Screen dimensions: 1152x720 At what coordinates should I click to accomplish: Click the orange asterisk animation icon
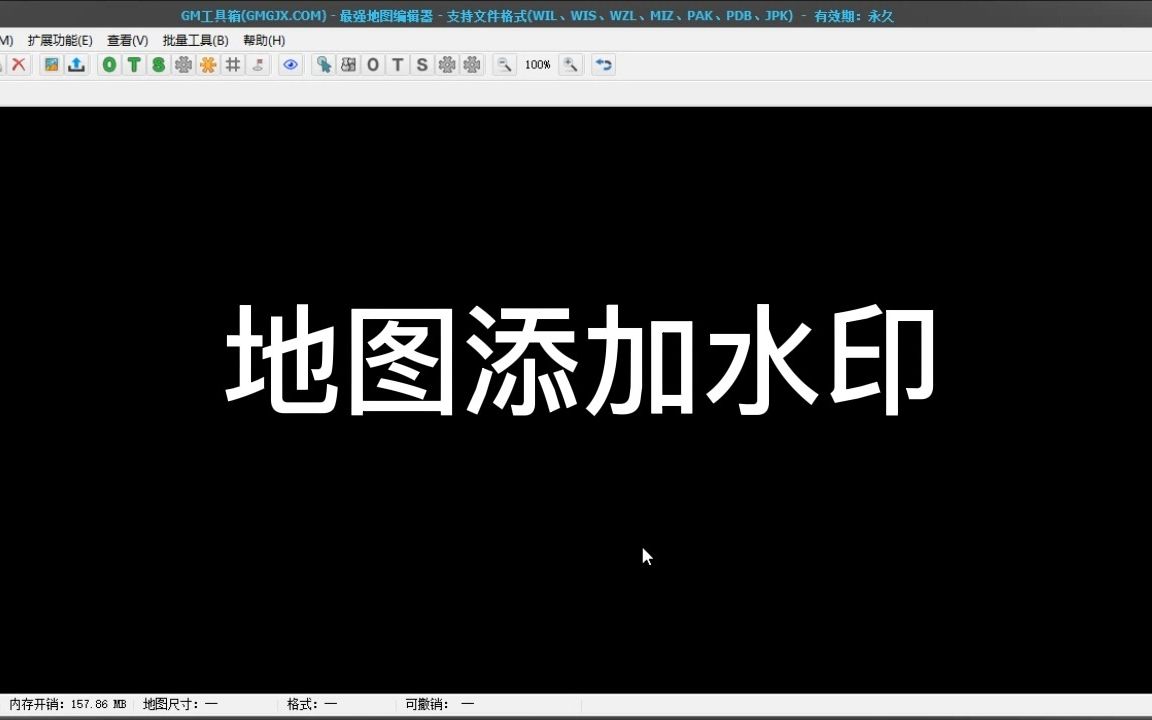tap(208, 64)
